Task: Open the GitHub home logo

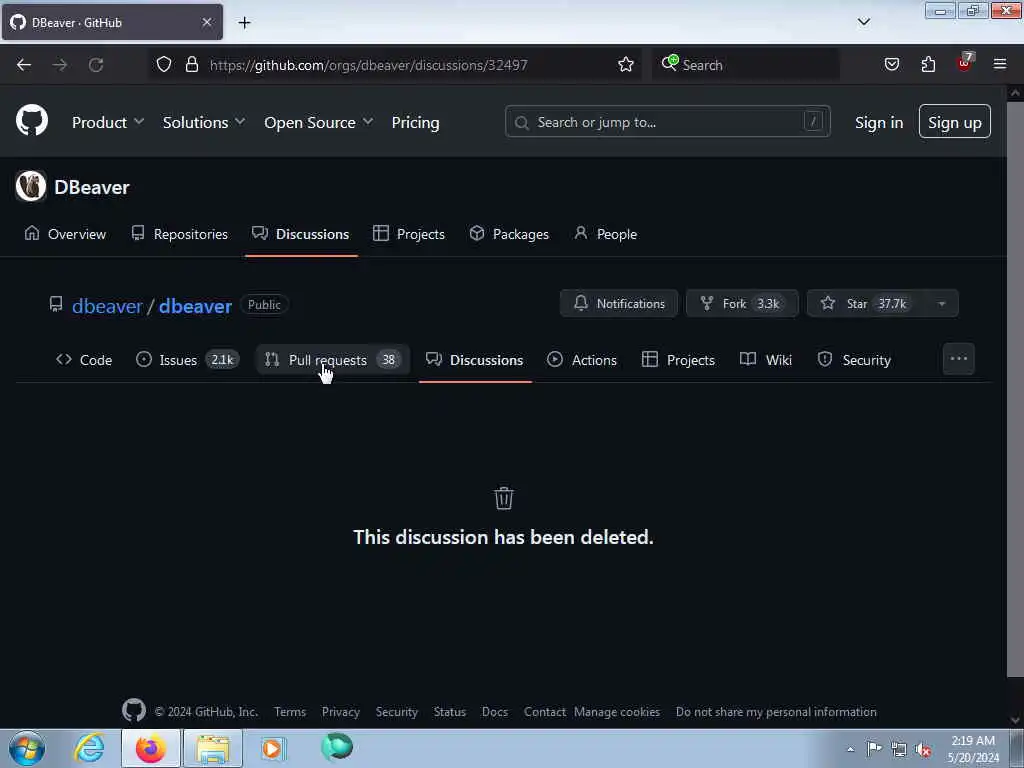Action: coord(31,121)
